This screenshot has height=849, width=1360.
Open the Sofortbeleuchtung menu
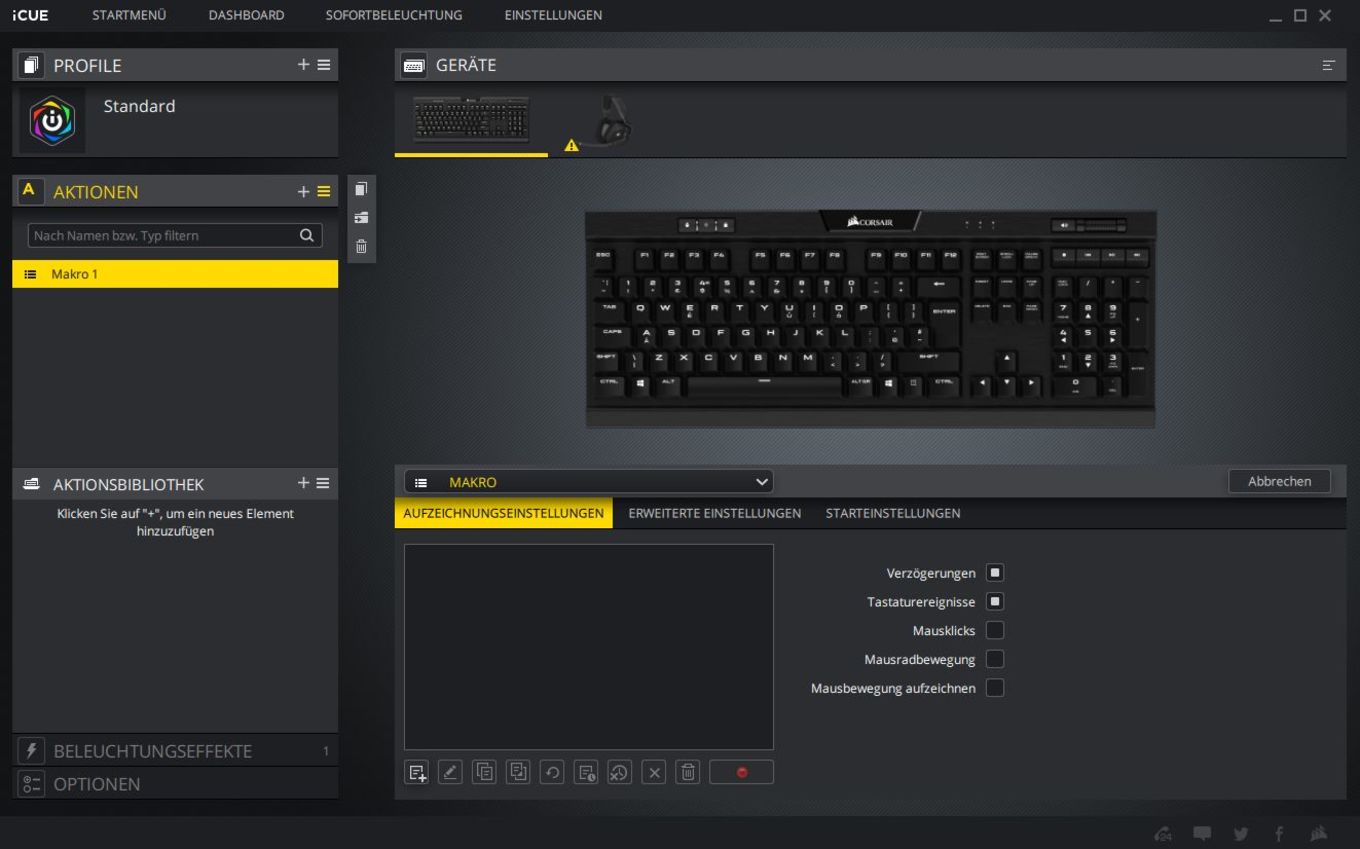tap(394, 15)
